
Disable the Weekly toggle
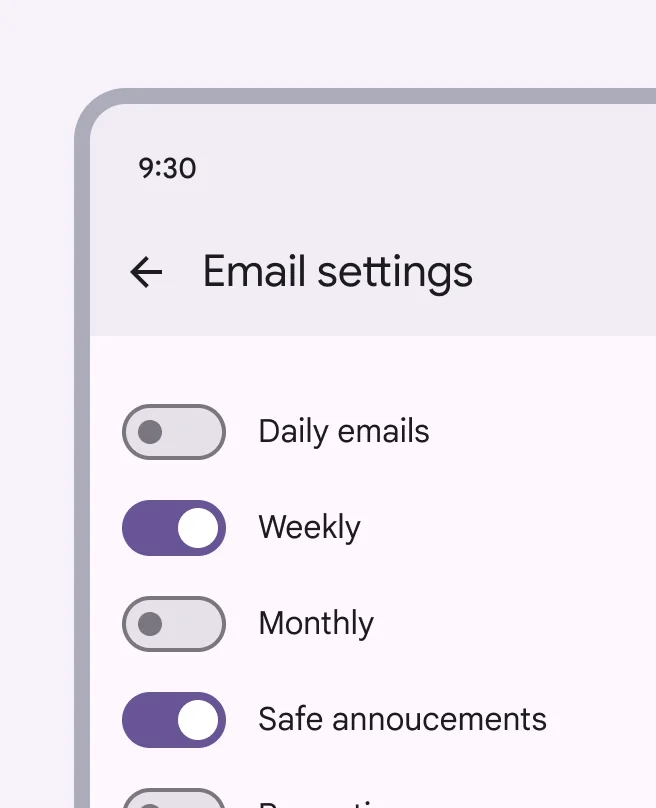[173, 528]
